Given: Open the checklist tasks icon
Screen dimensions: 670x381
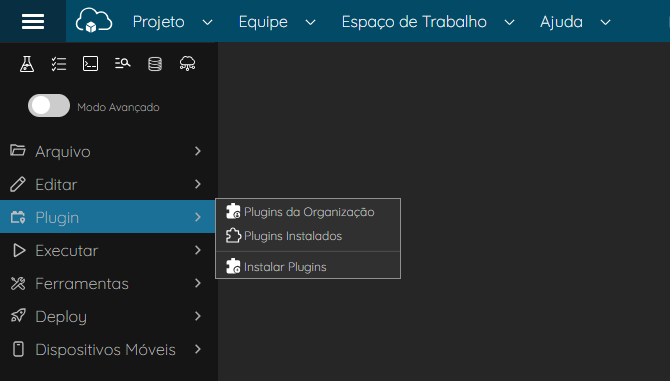Looking at the screenshot, I should click(x=59, y=64).
